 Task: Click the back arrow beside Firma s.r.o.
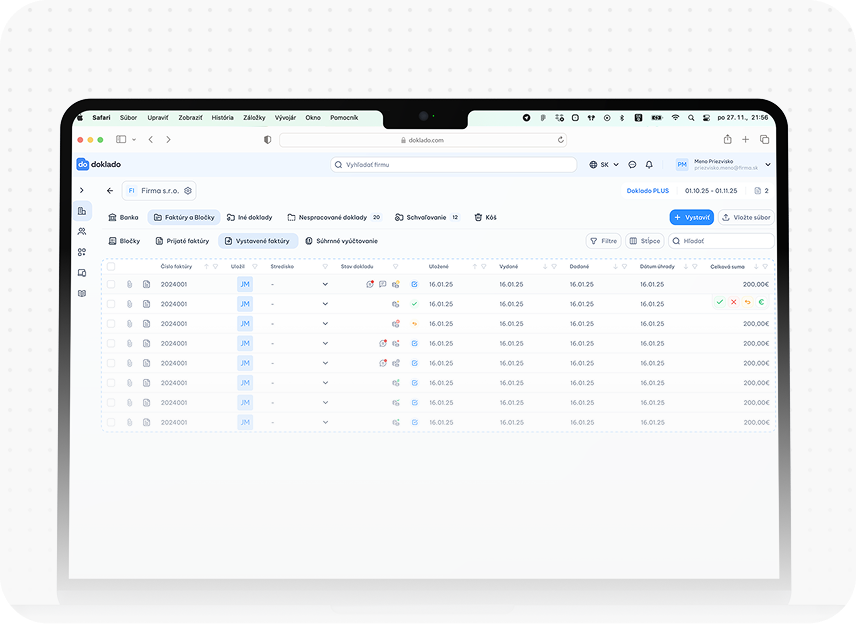pos(110,191)
